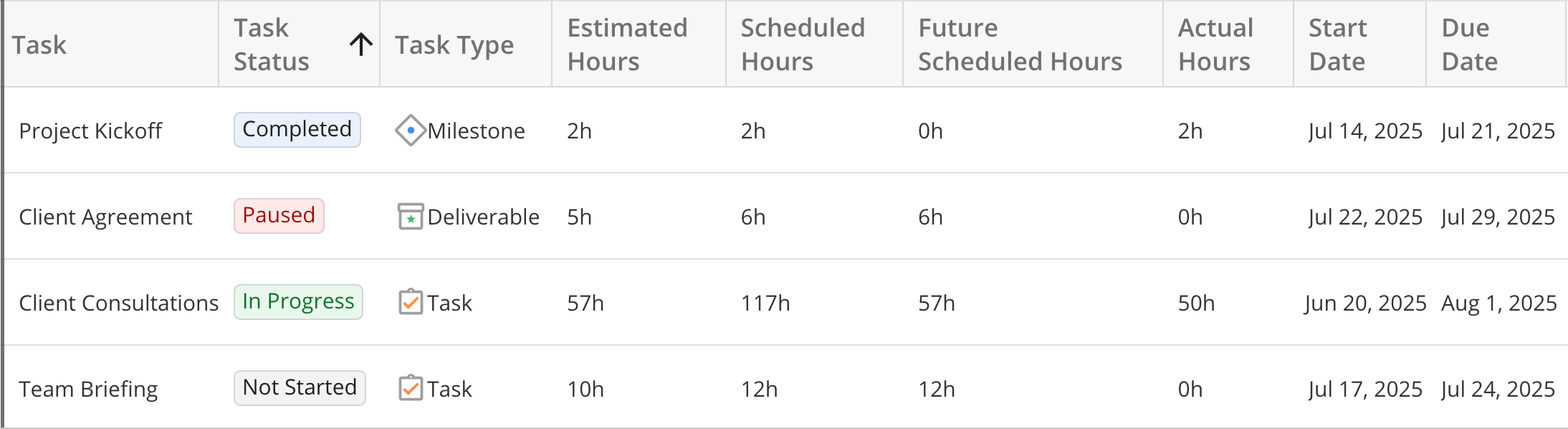Click the Jun 20, 2025 start date cell
Viewport: 1568px width, 429px height.
[1365, 303]
